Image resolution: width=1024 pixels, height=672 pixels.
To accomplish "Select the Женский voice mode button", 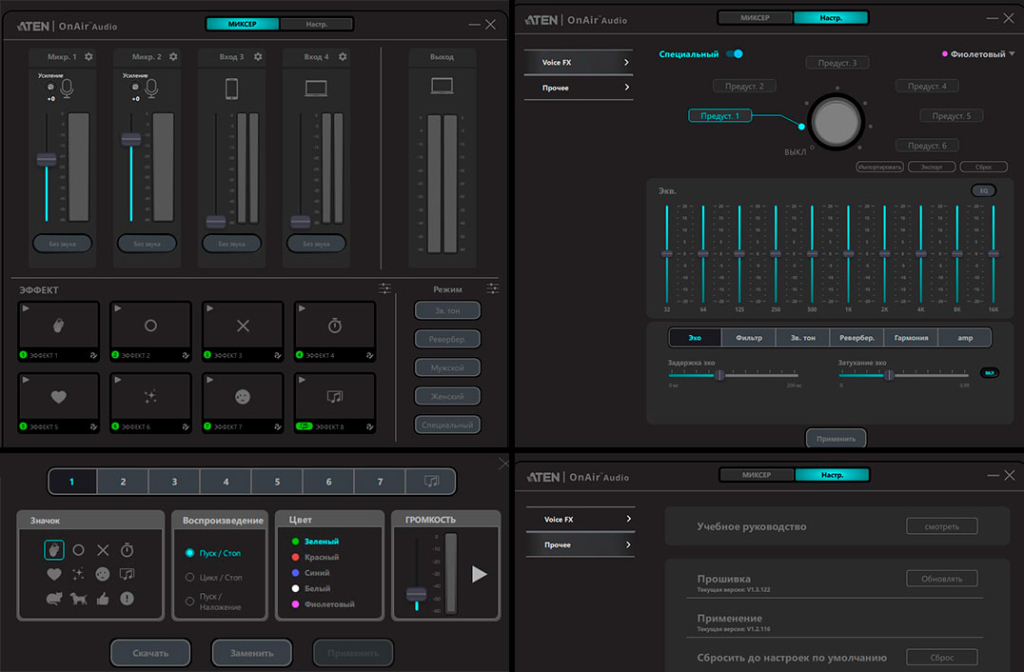I will [x=447, y=396].
